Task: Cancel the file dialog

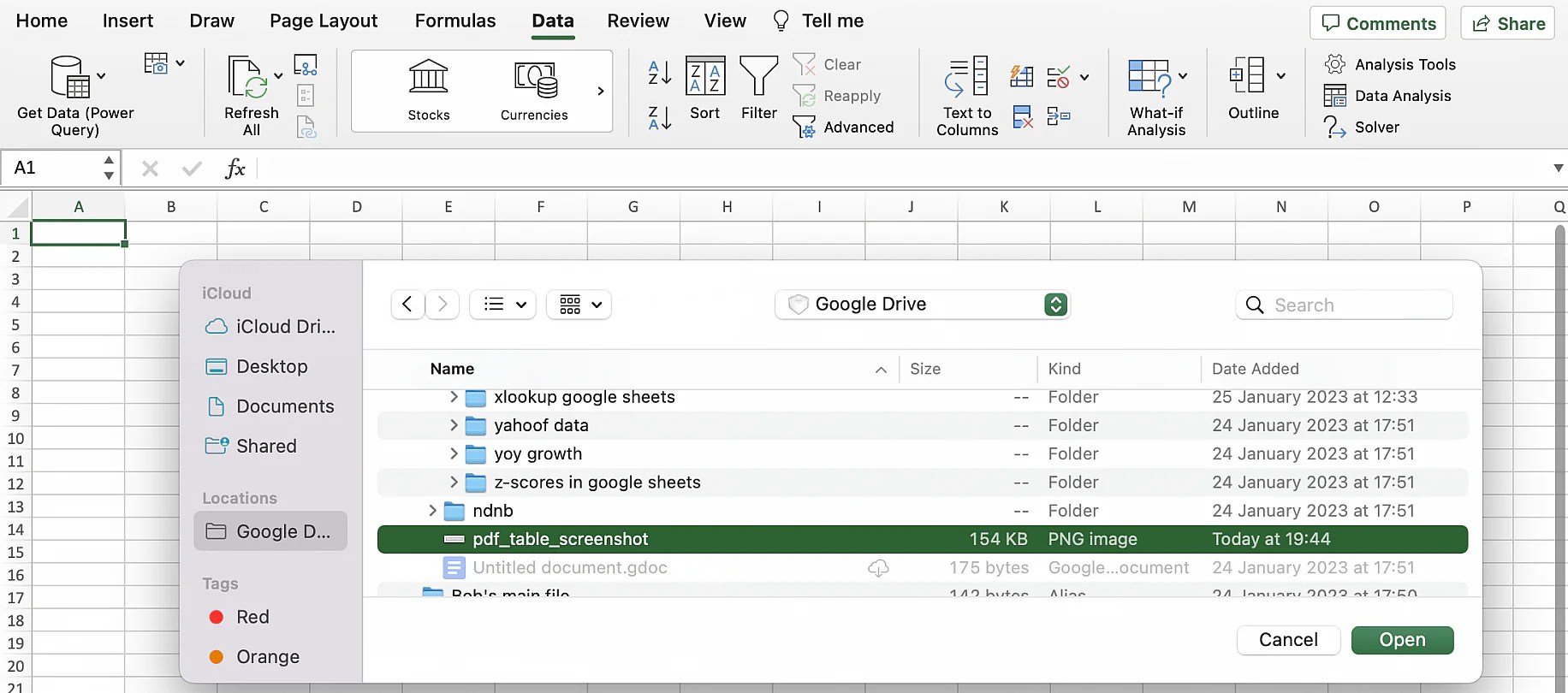Action: [1288, 640]
